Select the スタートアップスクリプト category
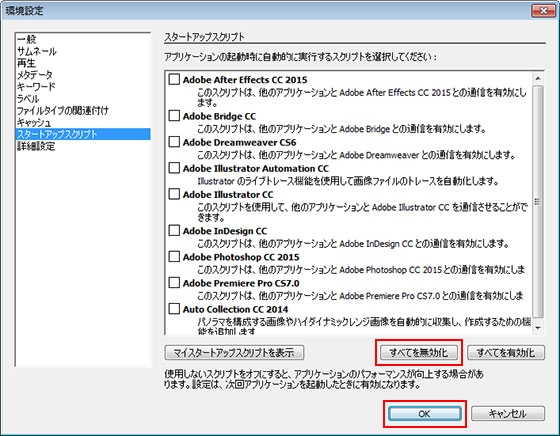The width and height of the screenshot is (560, 436). coord(83,134)
